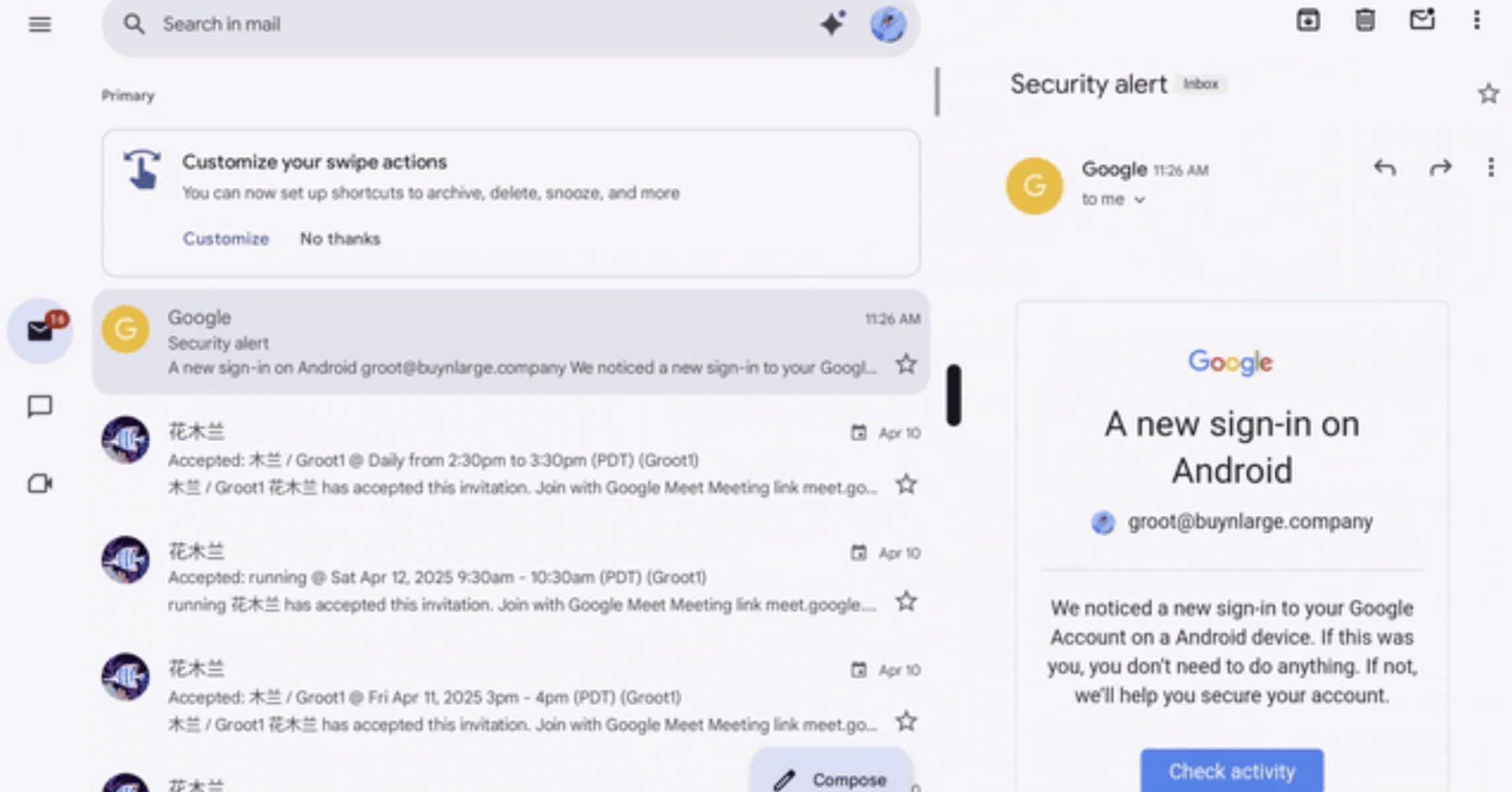Image resolution: width=1512 pixels, height=792 pixels.
Task: Click the Gemini sparkle icon in search bar
Action: tap(833, 24)
